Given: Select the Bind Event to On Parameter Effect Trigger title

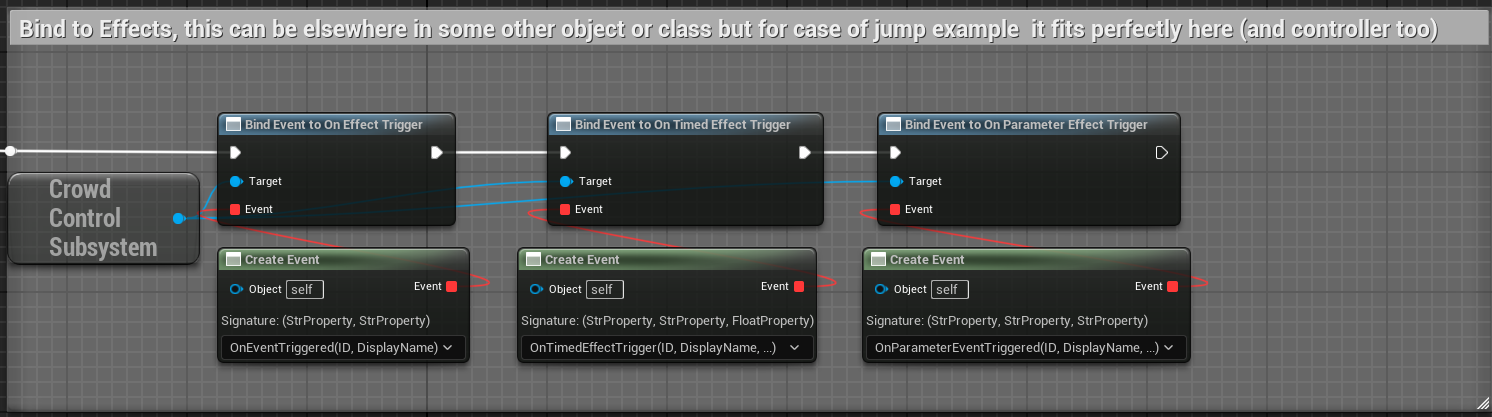Looking at the screenshot, I should click(x=1026, y=125).
